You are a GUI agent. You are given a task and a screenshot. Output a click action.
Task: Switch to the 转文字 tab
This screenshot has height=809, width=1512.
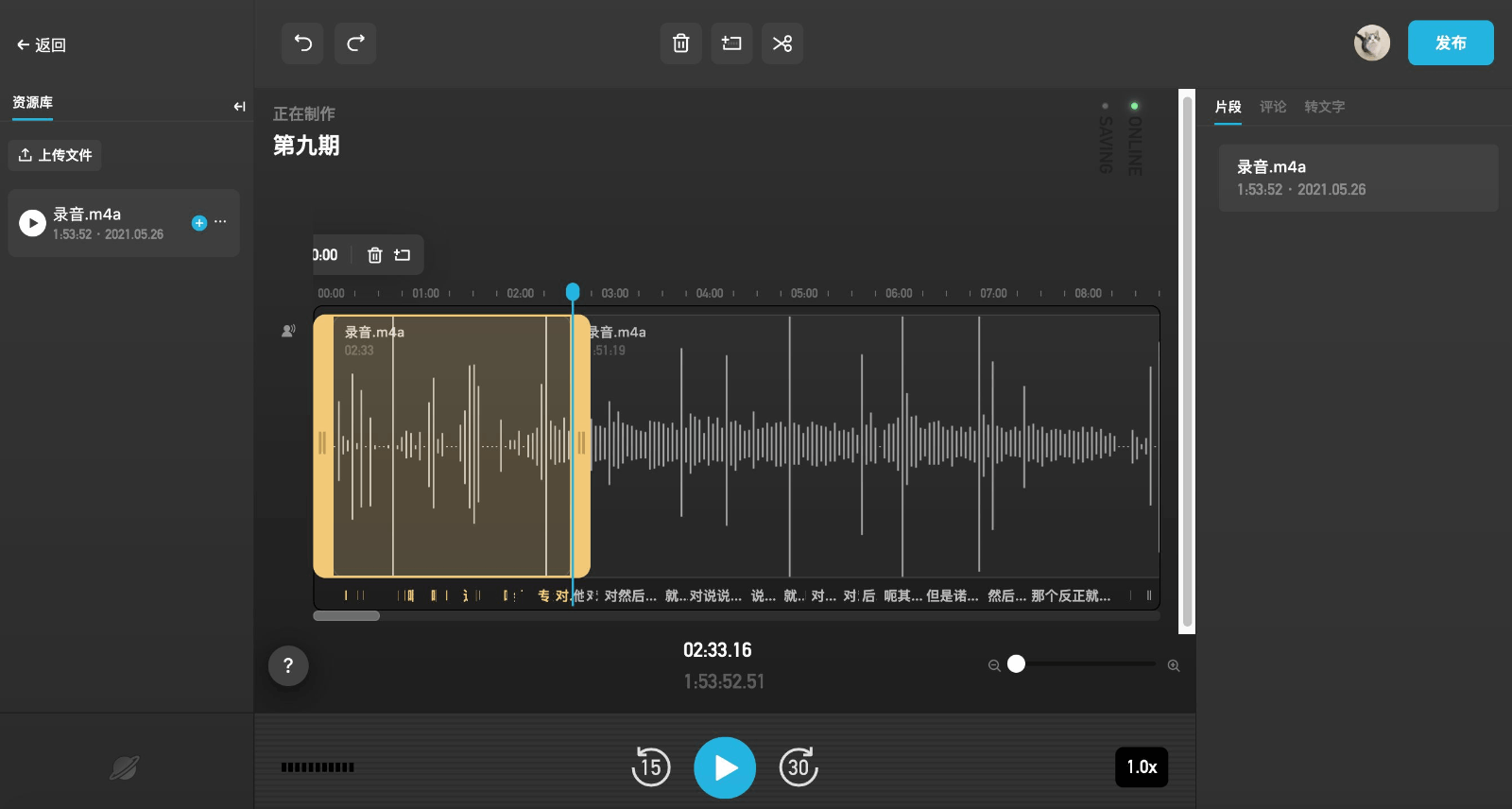(x=1324, y=107)
